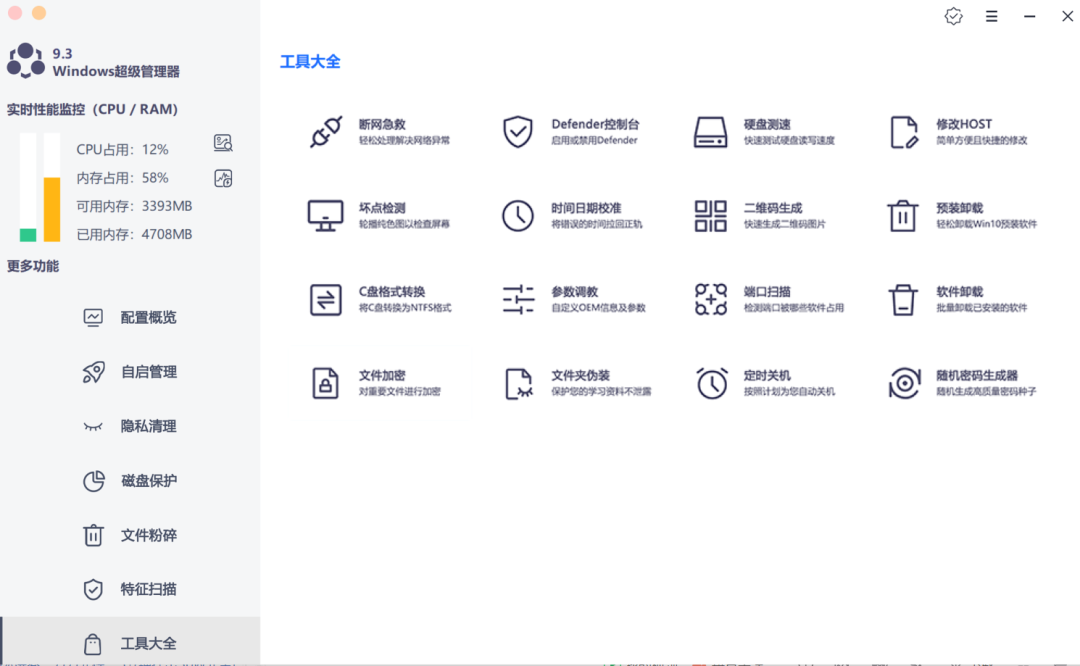Click the 软件卸载 tool title
Image resolution: width=1080 pixels, height=666 pixels.
coord(959,292)
